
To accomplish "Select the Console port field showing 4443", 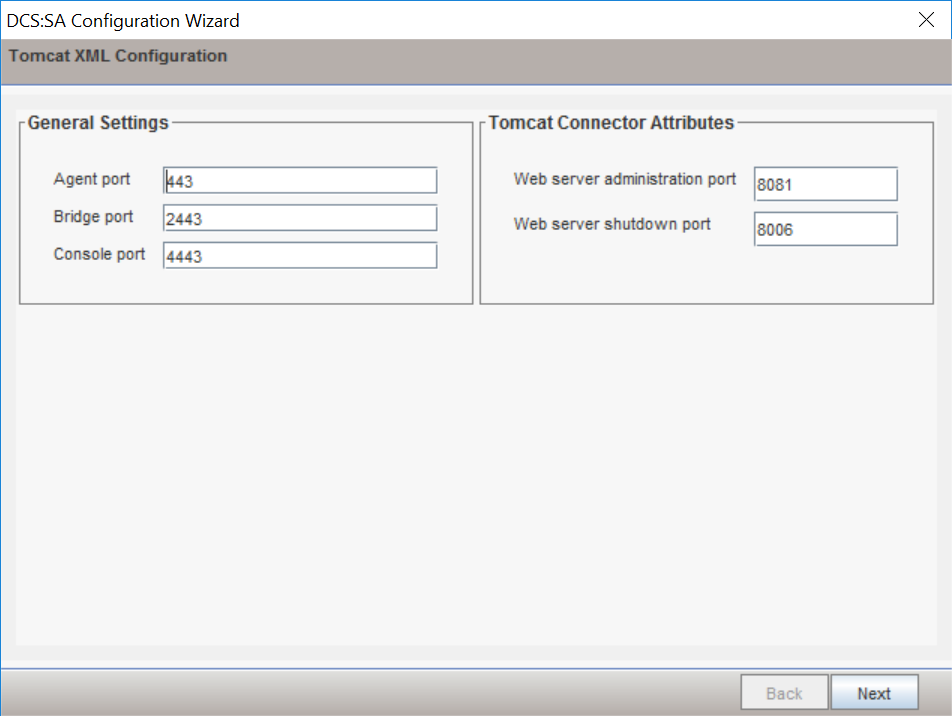I will coord(299,255).
